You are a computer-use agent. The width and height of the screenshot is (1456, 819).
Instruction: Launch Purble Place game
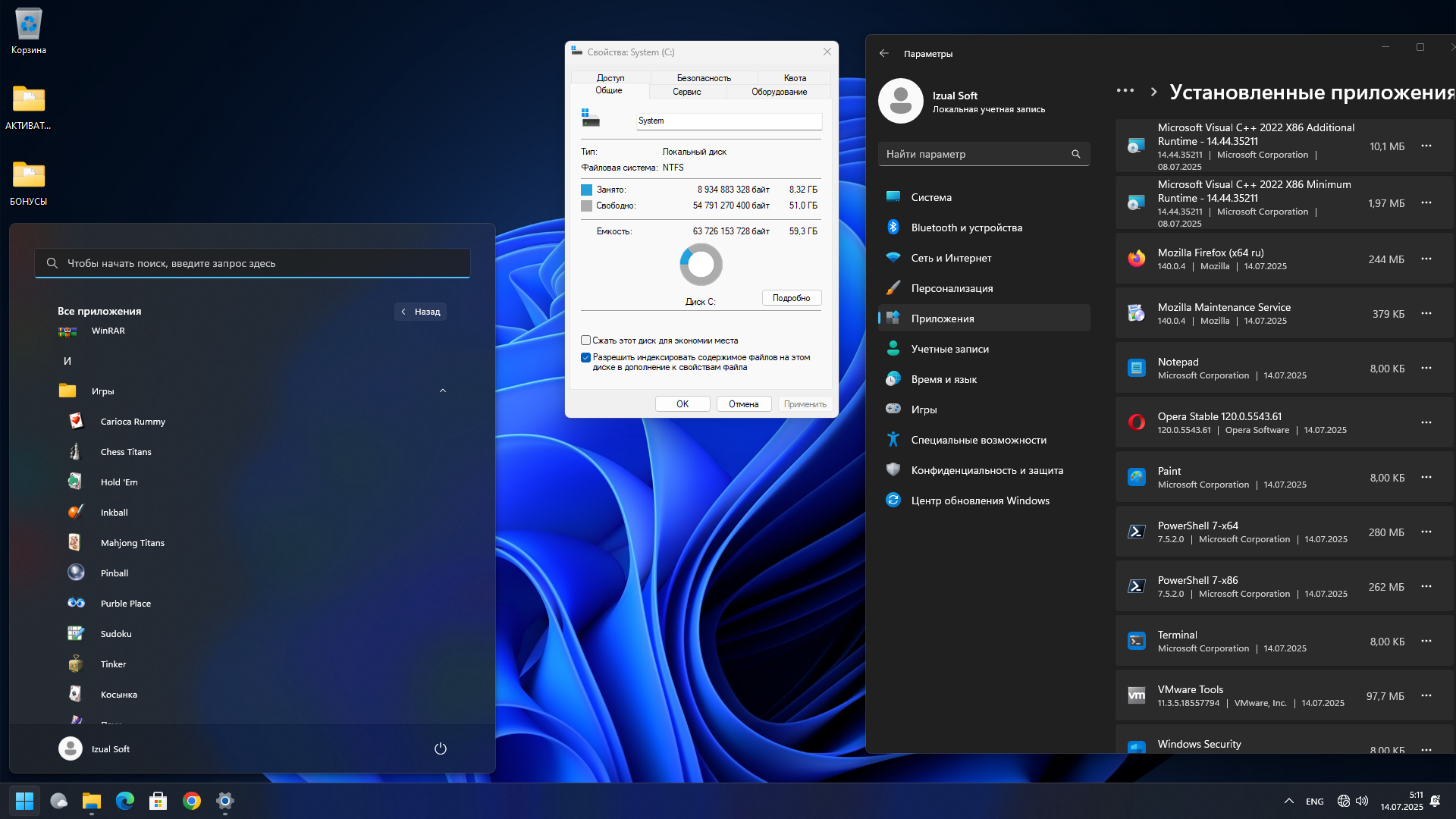[253, 604]
